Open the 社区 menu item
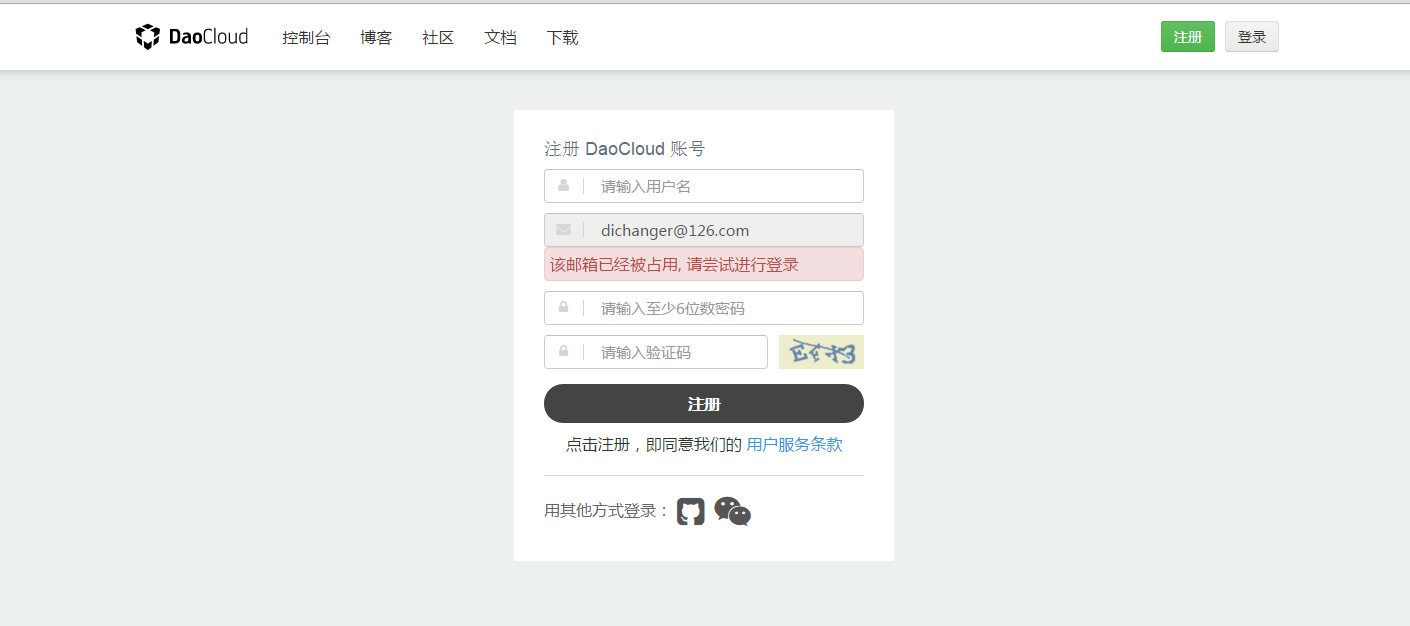The width and height of the screenshot is (1410, 626). click(438, 38)
